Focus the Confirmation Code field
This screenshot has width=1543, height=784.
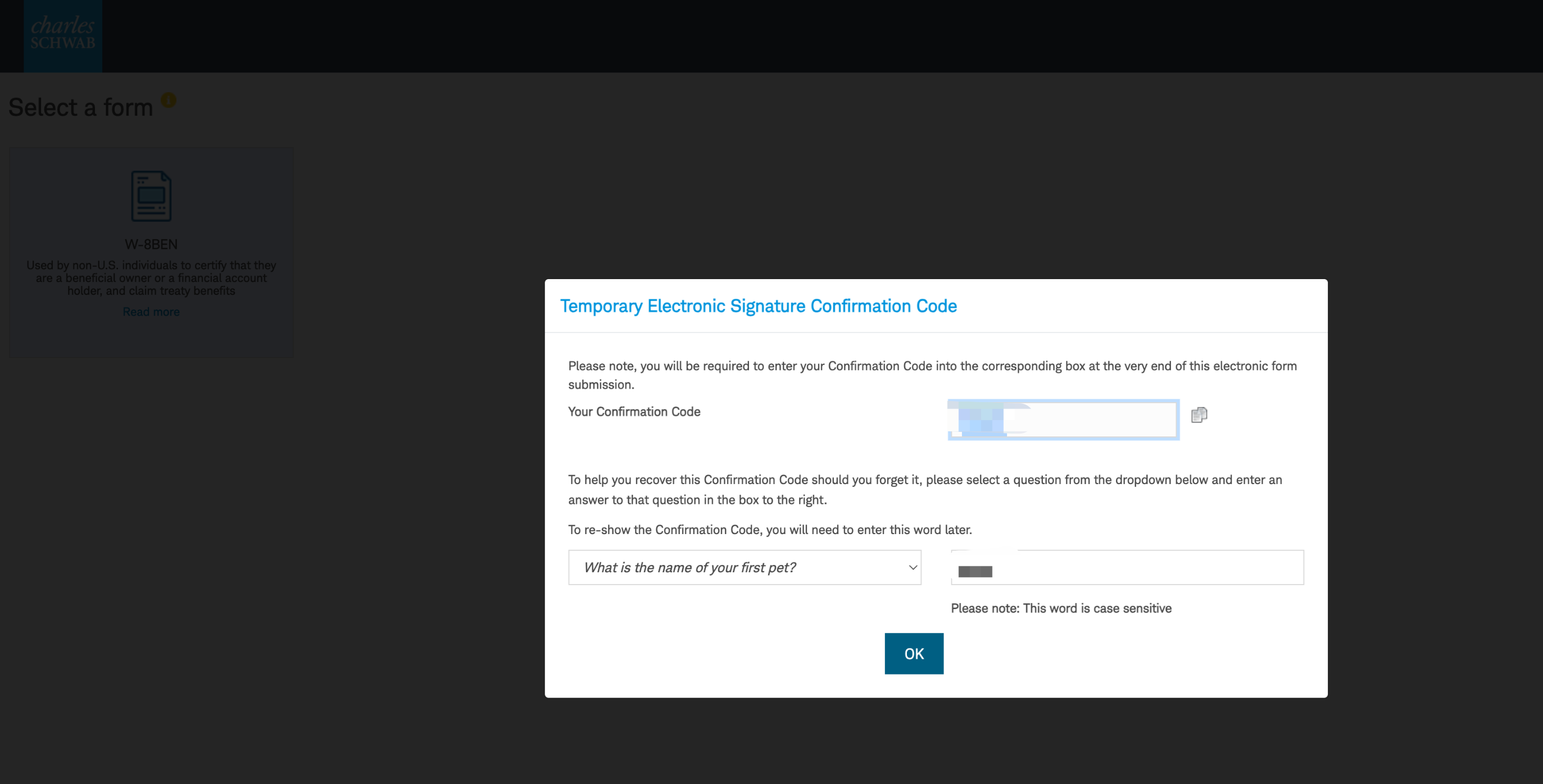pyautogui.click(x=1064, y=420)
